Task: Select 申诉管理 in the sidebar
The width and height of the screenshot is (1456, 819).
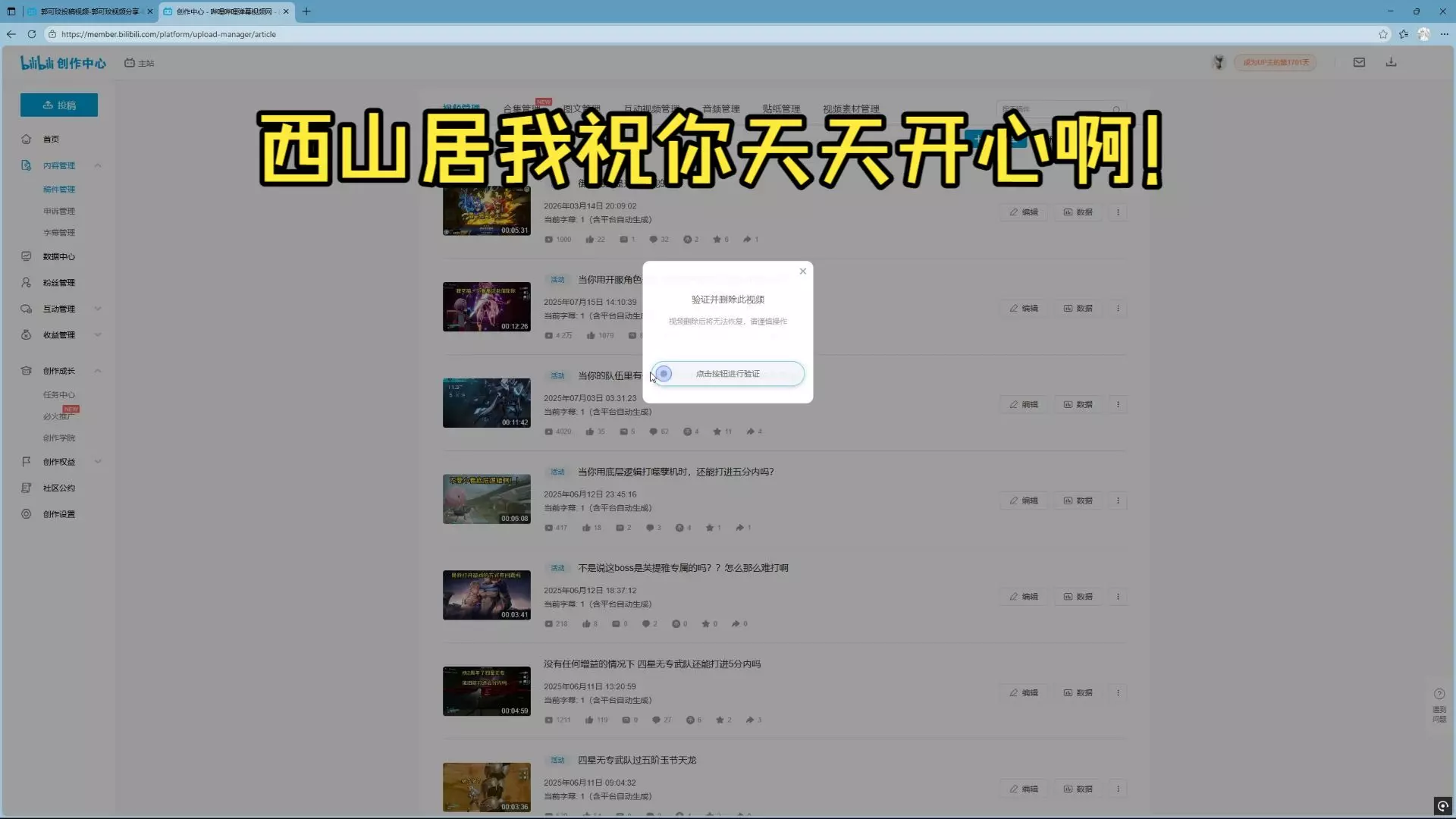Action: 59,212
